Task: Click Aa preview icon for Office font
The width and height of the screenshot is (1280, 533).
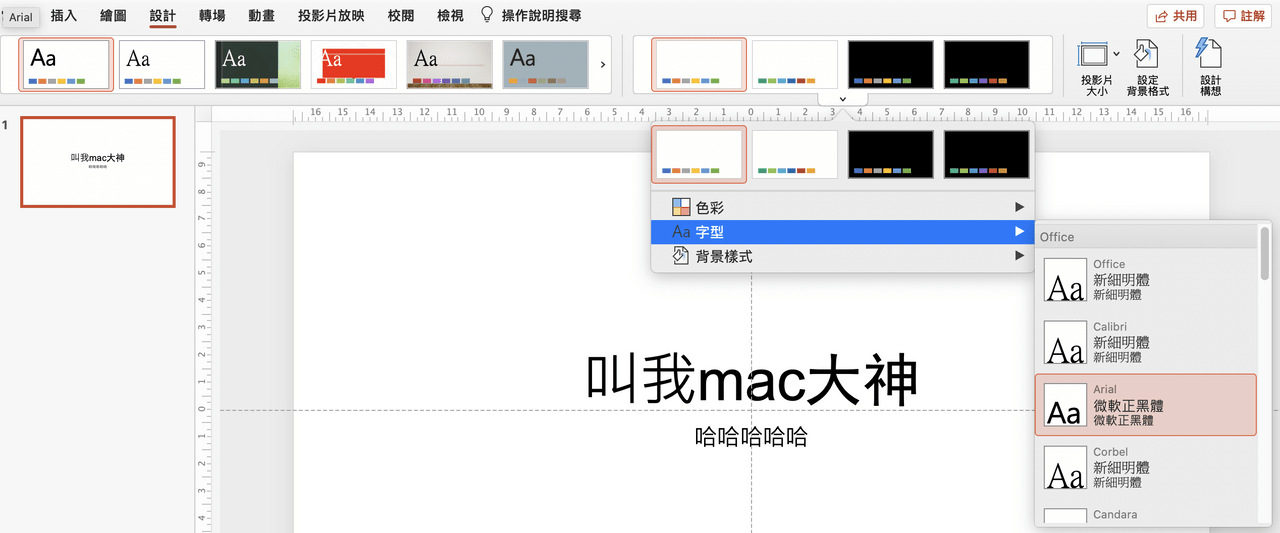Action: [1065, 280]
